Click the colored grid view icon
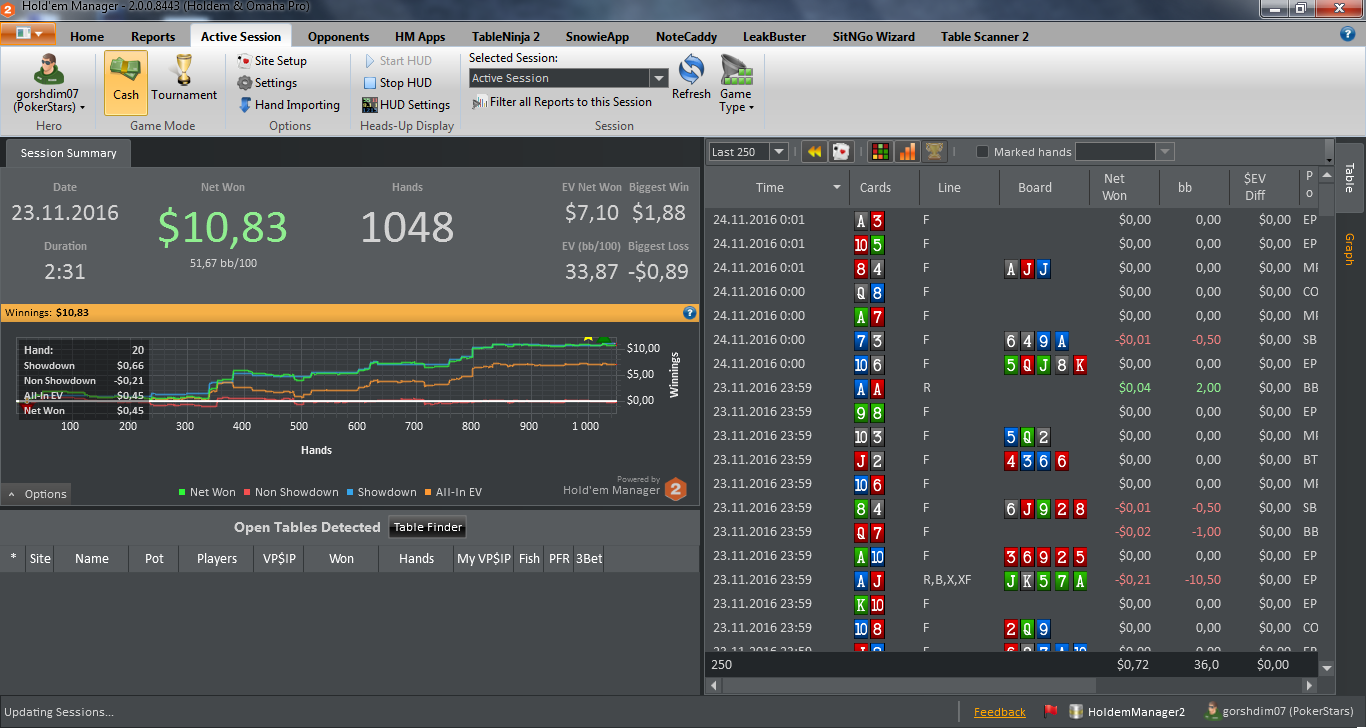The width and height of the screenshot is (1366, 728). (881, 152)
